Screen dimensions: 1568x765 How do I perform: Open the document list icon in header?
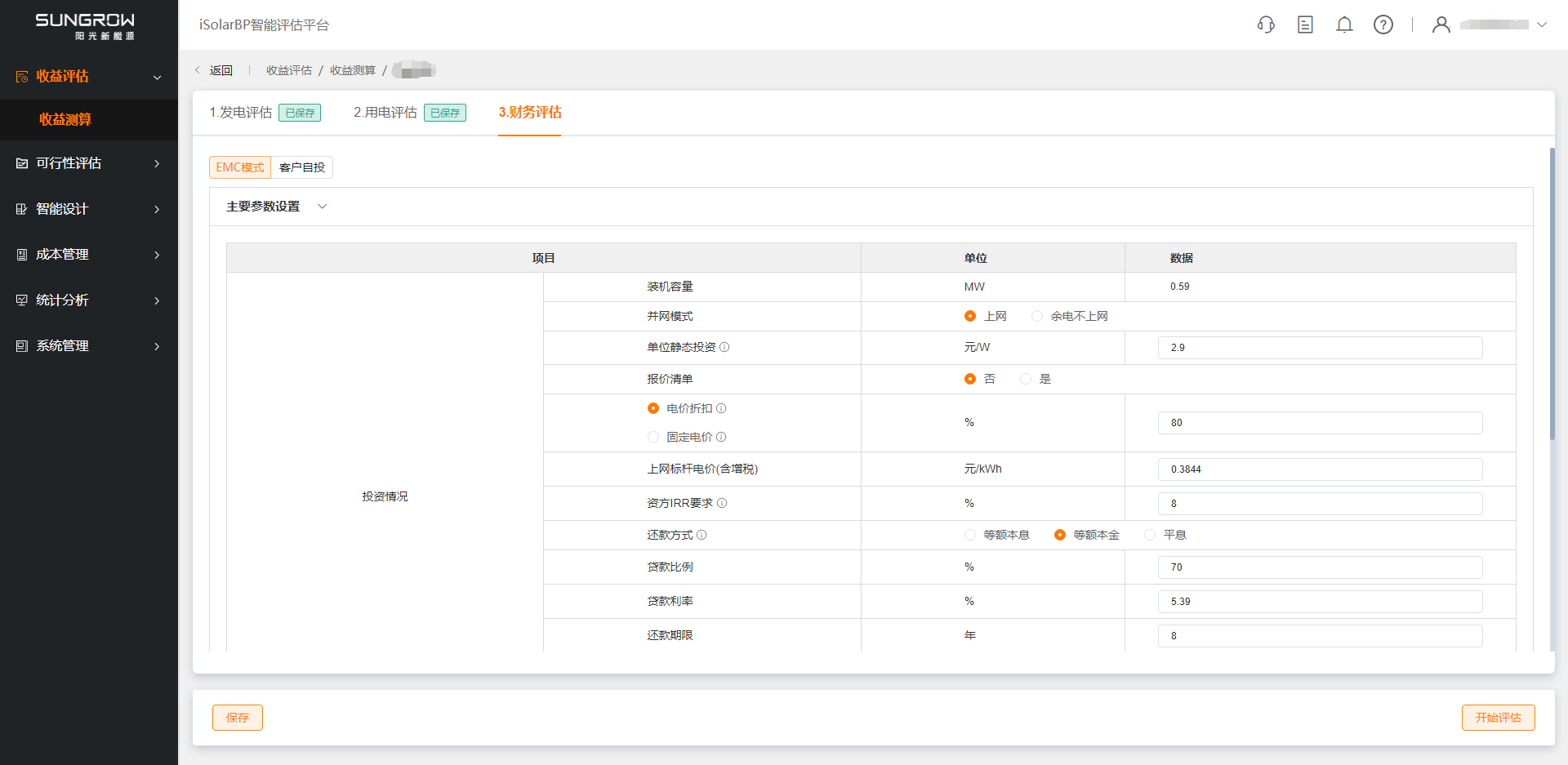pyautogui.click(x=1305, y=24)
